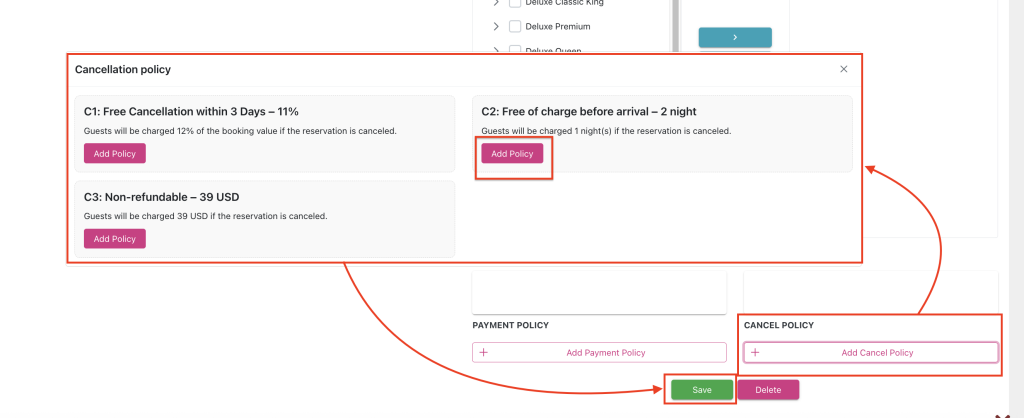Expand the Deluxe Premium tree node
This screenshot has height=418, width=1024.
click(x=496, y=26)
